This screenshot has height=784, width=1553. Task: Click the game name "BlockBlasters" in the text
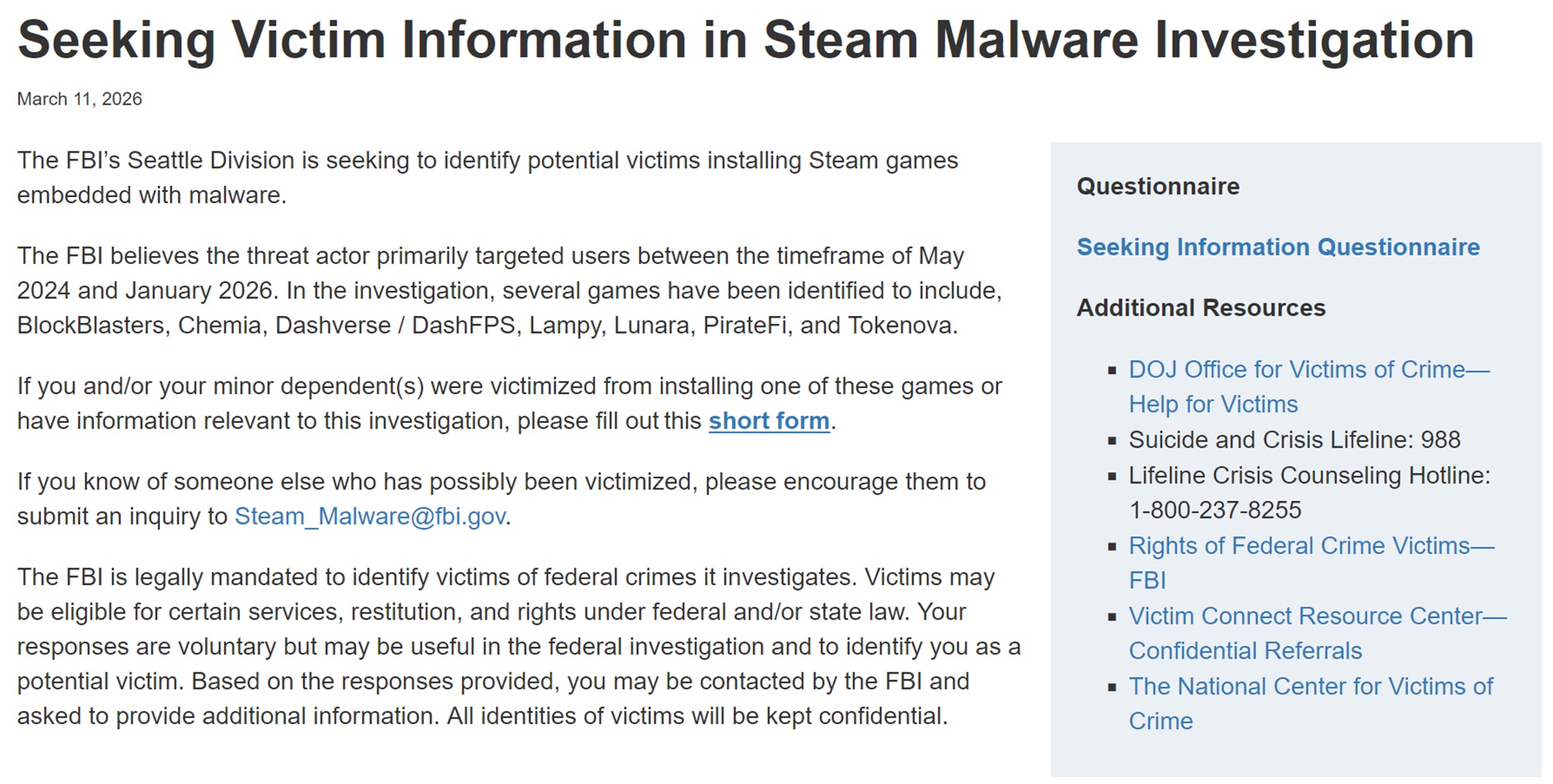tap(91, 325)
